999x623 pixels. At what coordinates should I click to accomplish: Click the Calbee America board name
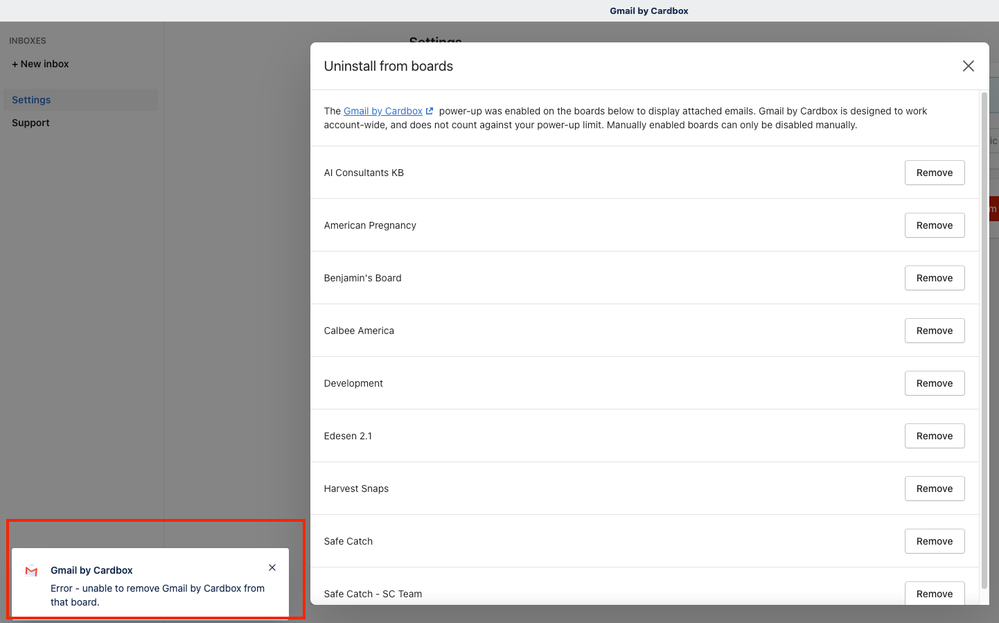359,331
